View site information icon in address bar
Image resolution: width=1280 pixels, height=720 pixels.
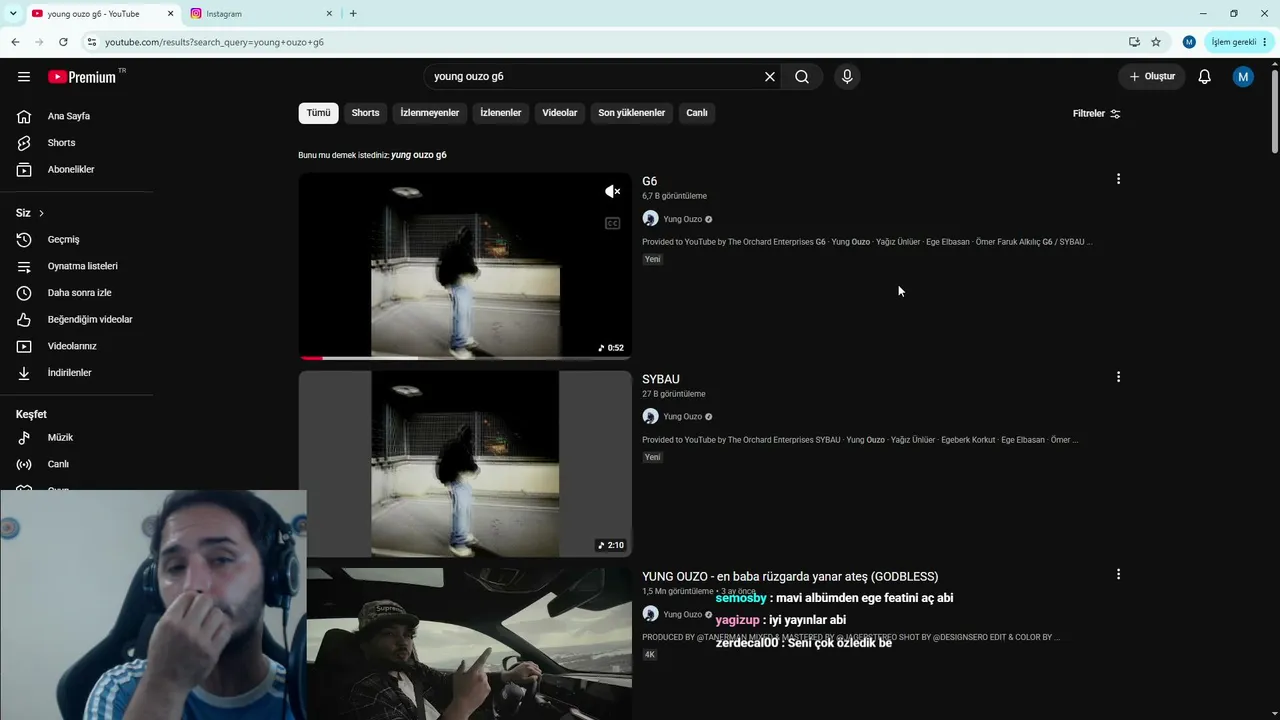point(91,42)
